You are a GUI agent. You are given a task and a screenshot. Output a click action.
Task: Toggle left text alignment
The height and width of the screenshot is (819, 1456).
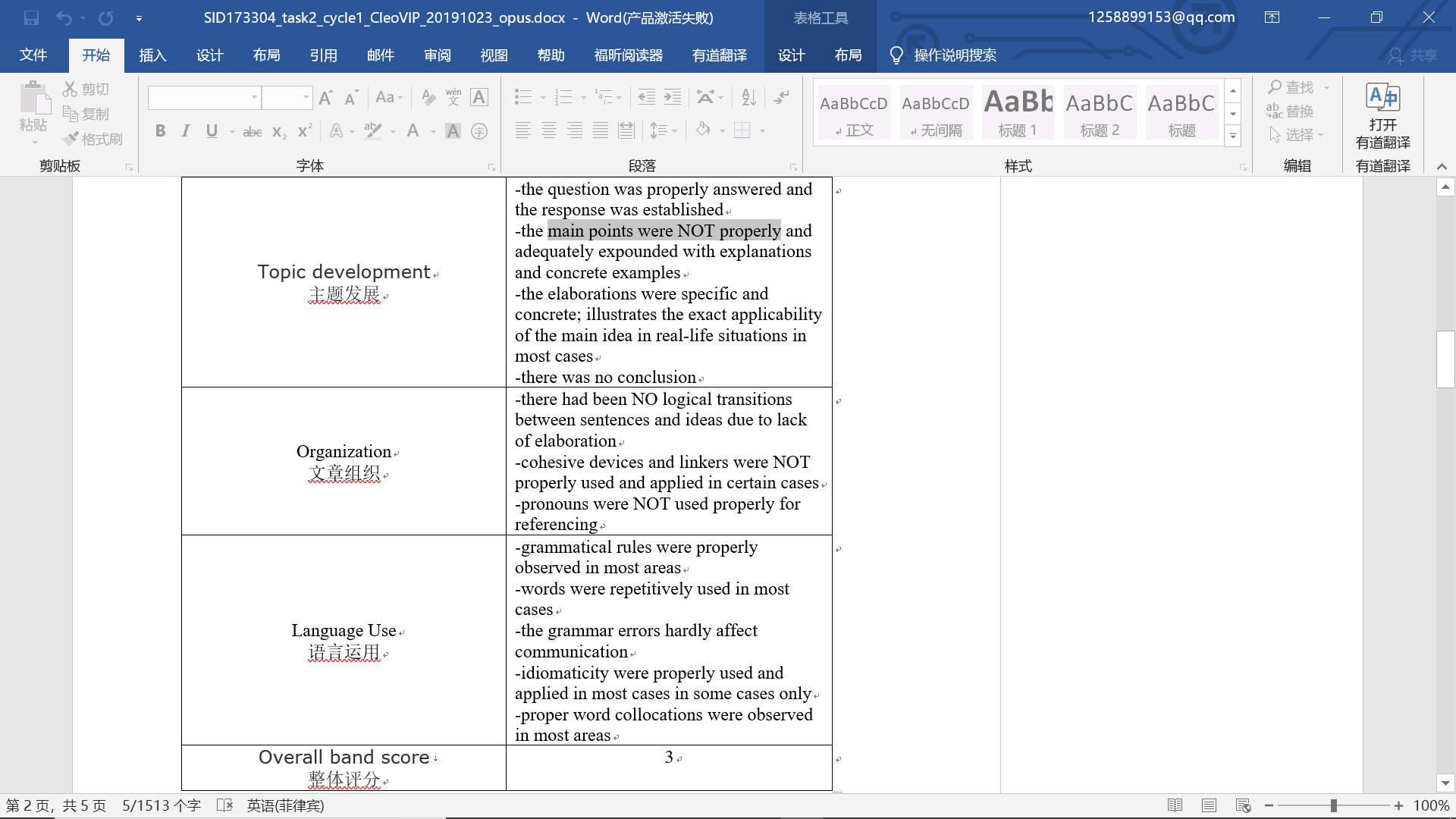[523, 130]
